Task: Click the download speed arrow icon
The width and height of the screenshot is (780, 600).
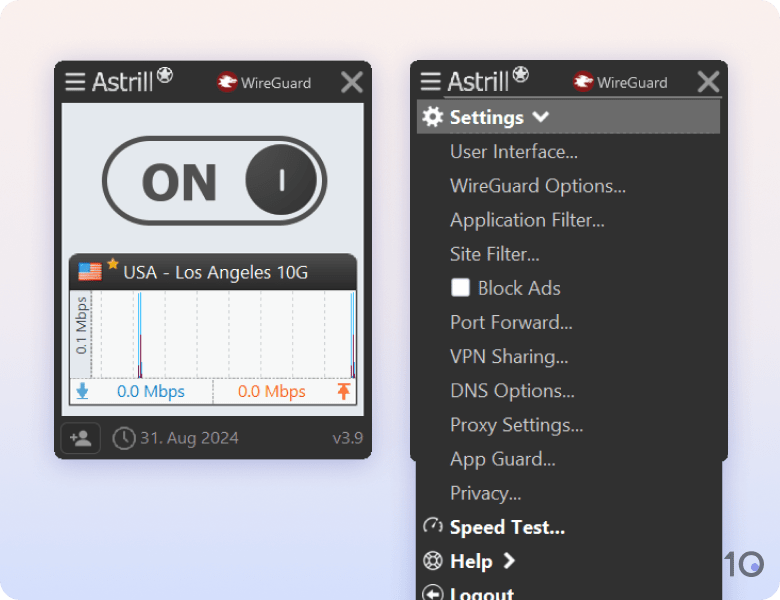Action: point(83,392)
